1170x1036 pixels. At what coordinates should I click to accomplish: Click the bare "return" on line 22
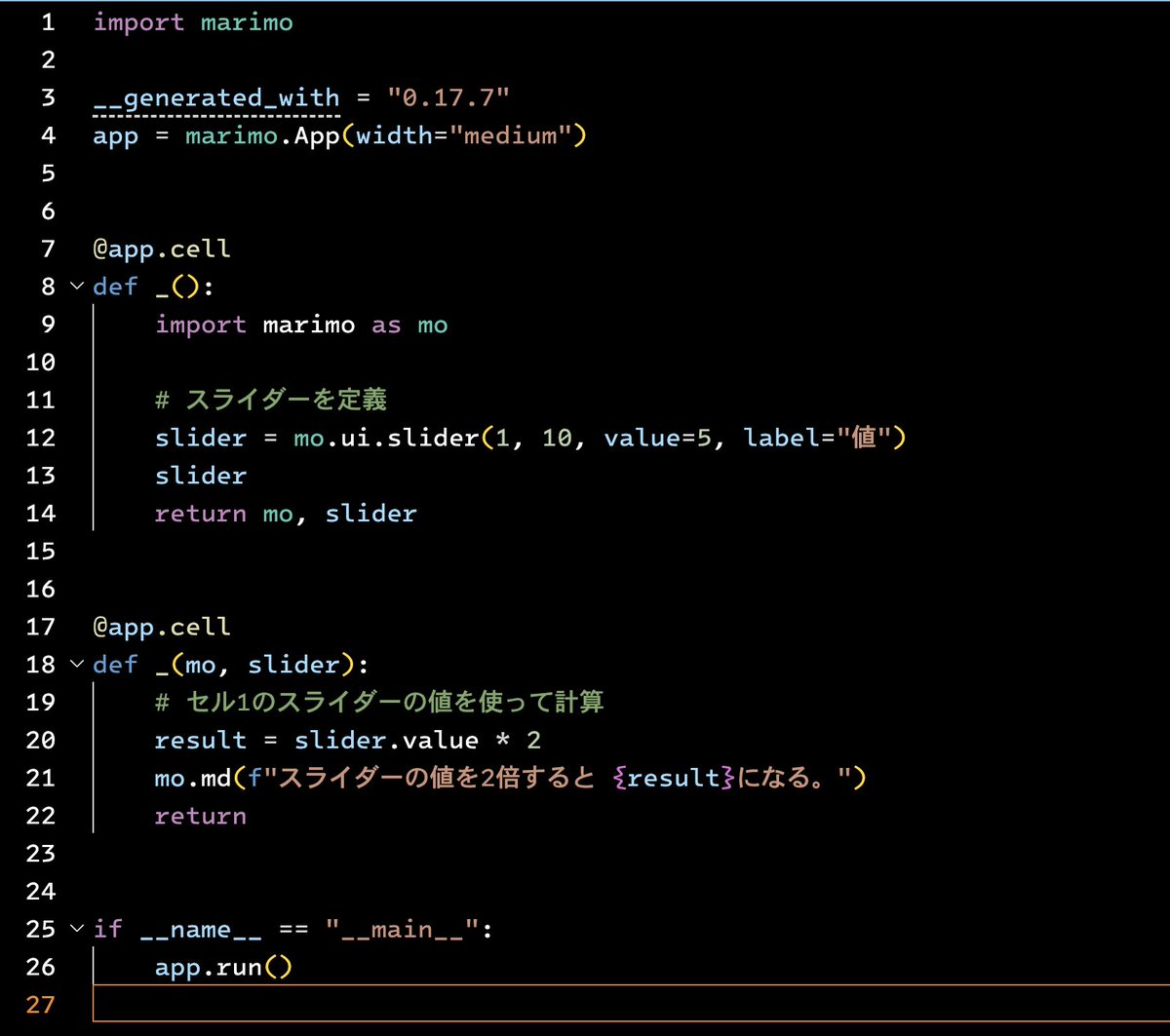(x=201, y=816)
